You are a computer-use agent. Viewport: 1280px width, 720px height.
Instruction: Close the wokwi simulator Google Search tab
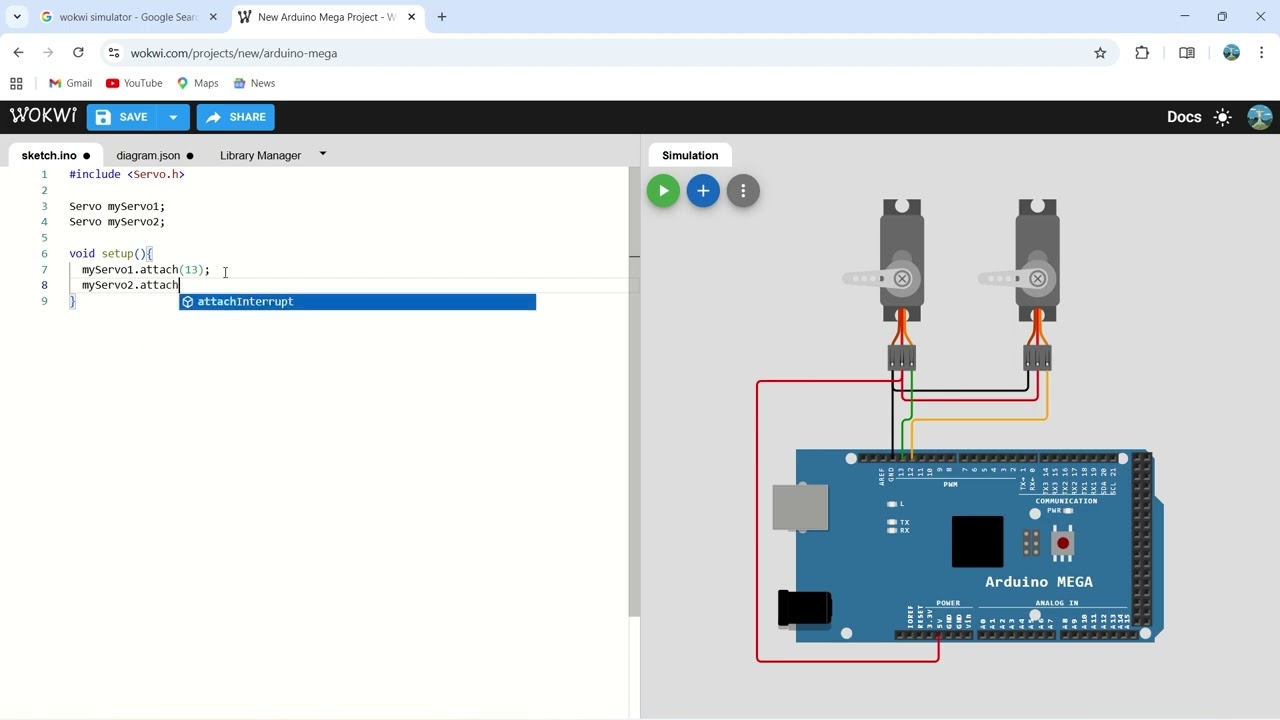click(213, 17)
